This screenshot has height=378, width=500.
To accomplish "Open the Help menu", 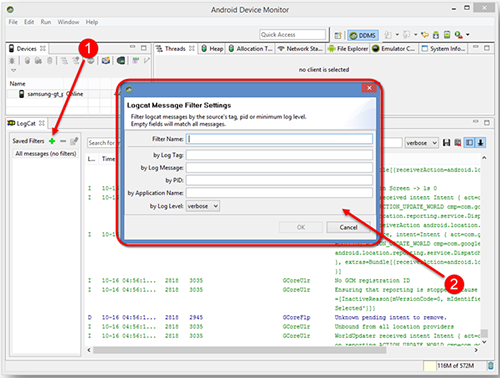I will 92,22.
